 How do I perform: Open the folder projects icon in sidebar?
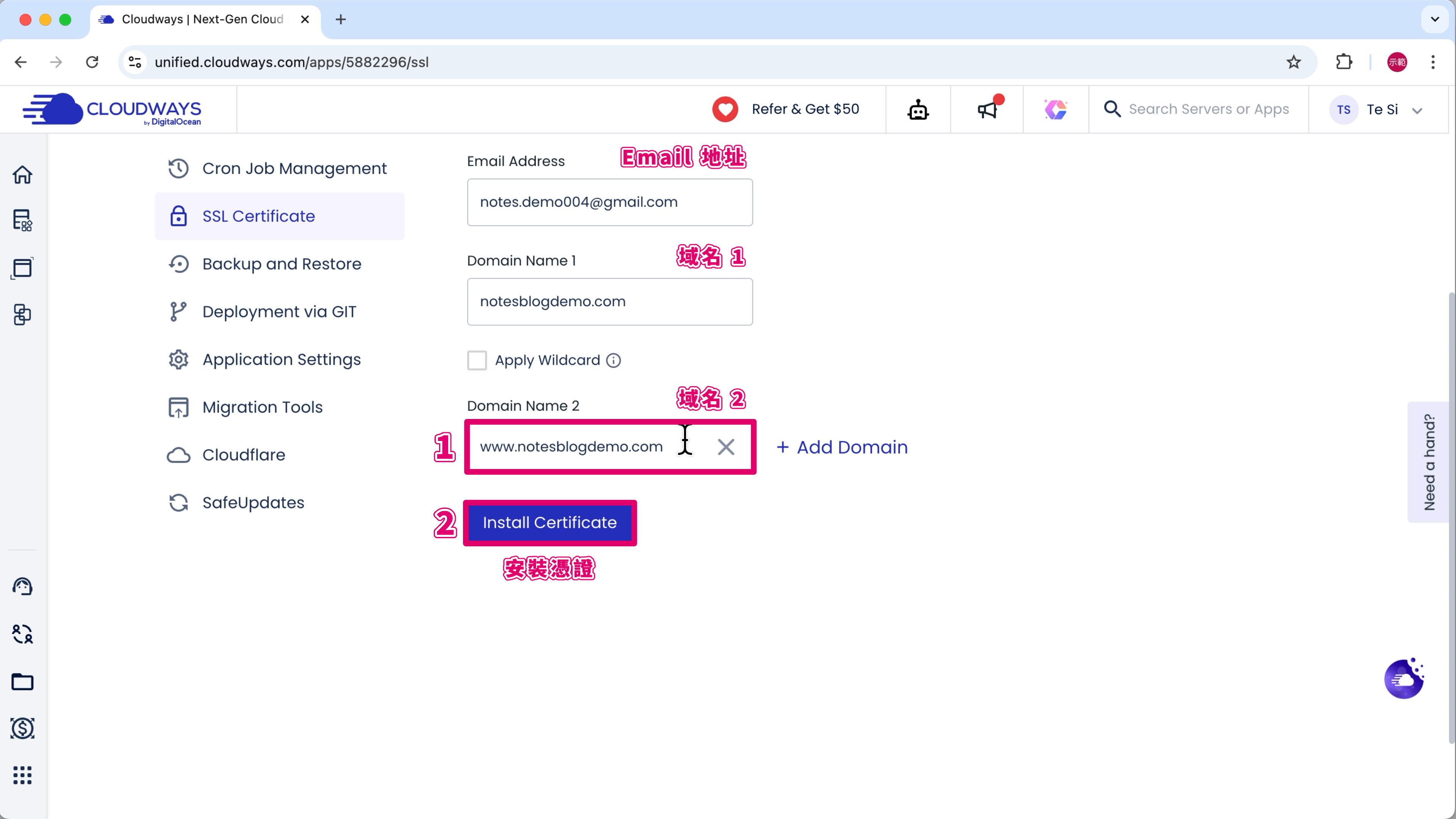coord(23,682)
